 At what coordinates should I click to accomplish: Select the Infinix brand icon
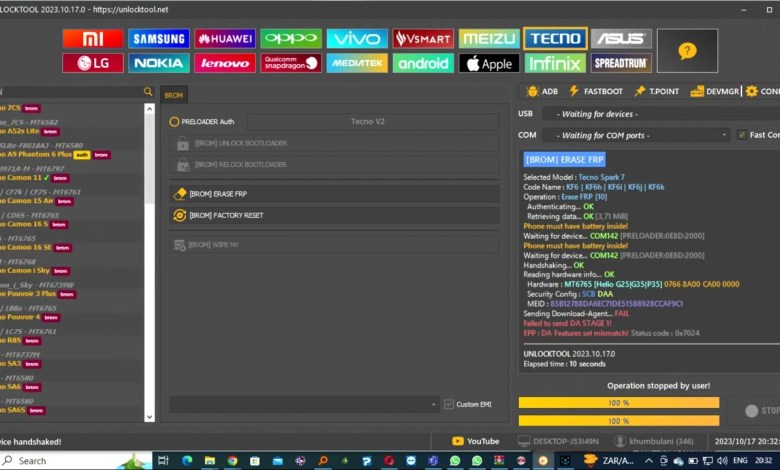coord(555,63)
